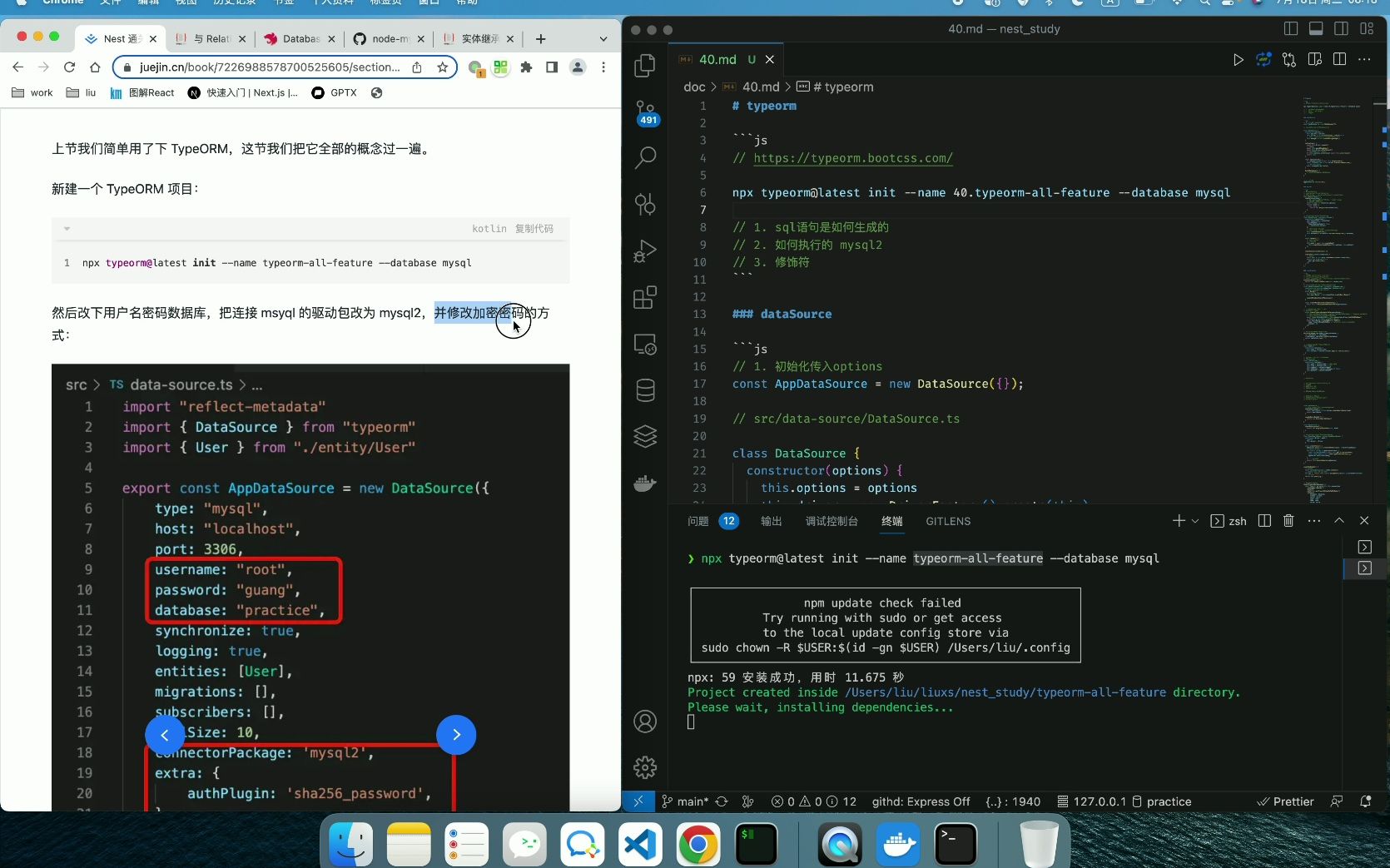Maximize the terminal panel with chevron
The width and height of the screenshot is (1390, 868).
[x=1338, y=521]
